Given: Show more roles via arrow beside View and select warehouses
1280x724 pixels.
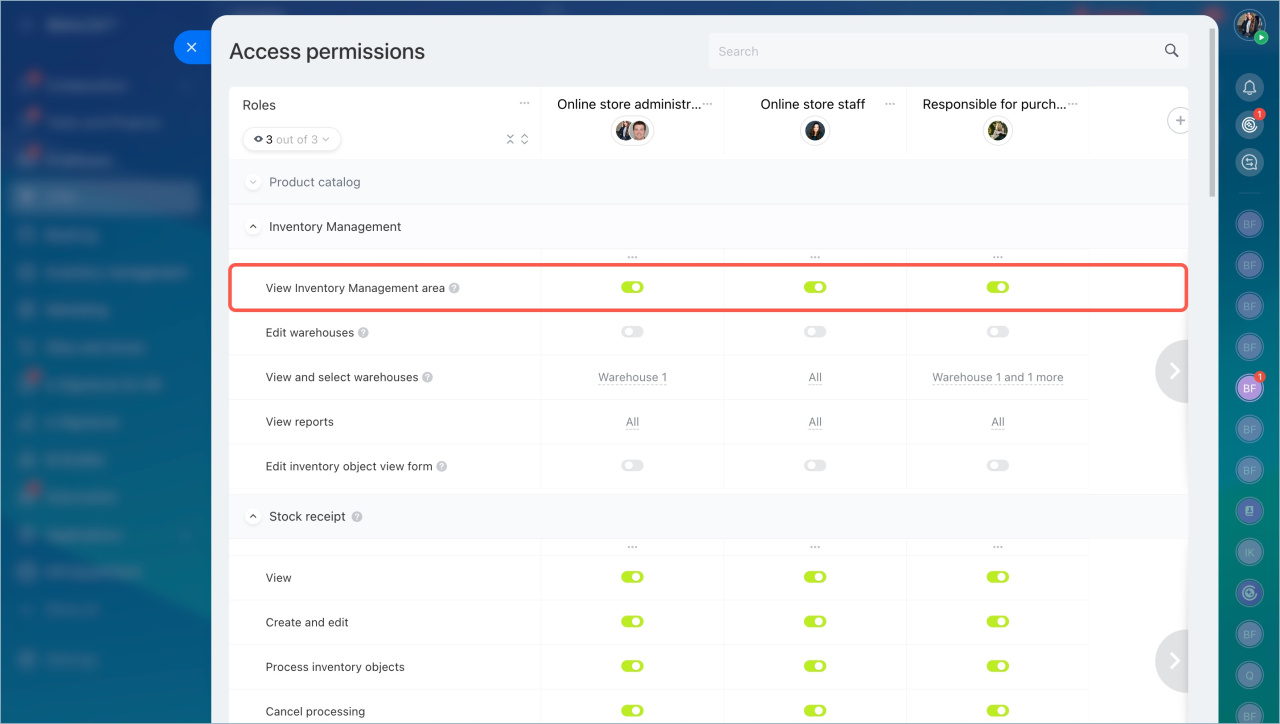Looking at the screenshot, I should [1172, 371].
